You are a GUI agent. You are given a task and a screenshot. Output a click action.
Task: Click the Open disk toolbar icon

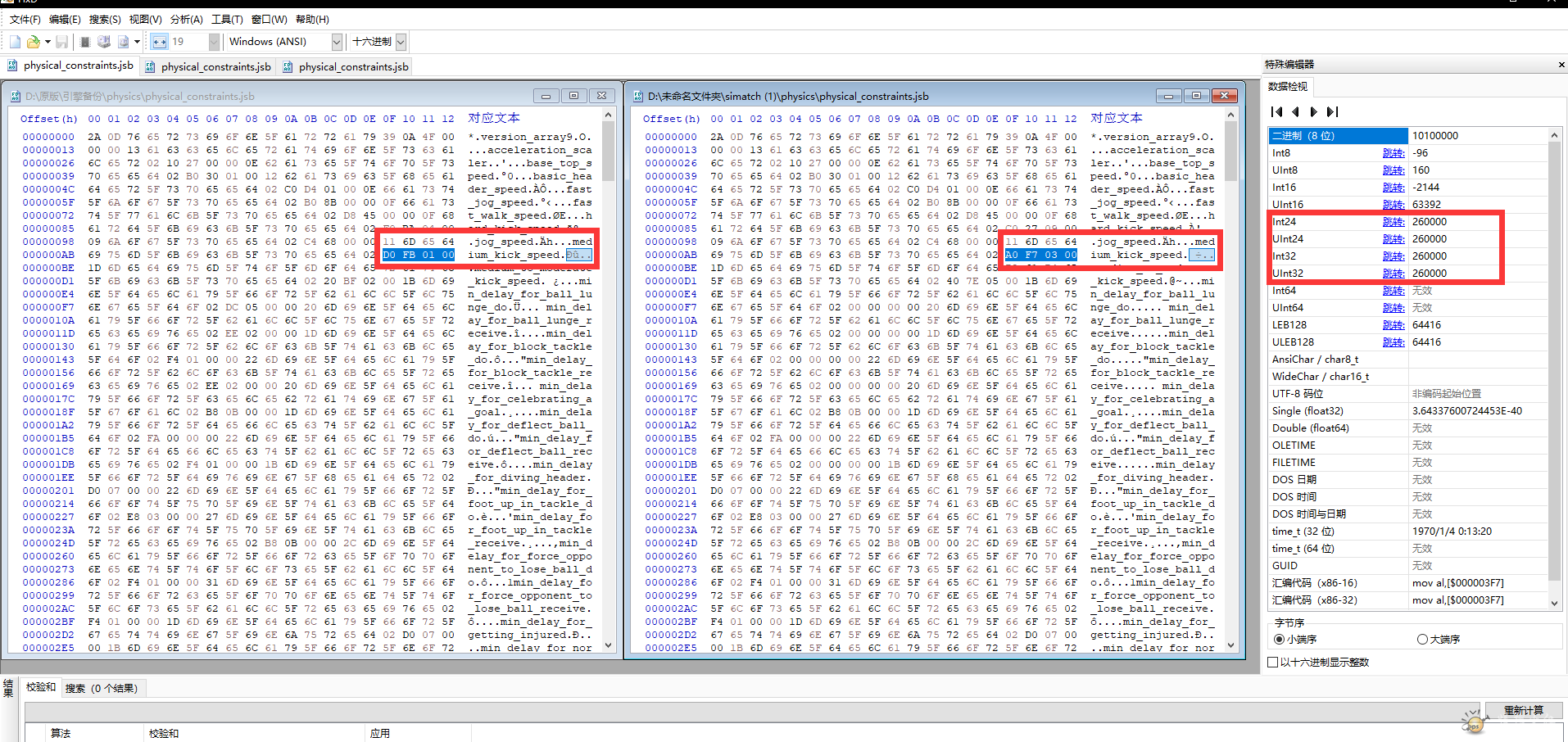(104, 42)
